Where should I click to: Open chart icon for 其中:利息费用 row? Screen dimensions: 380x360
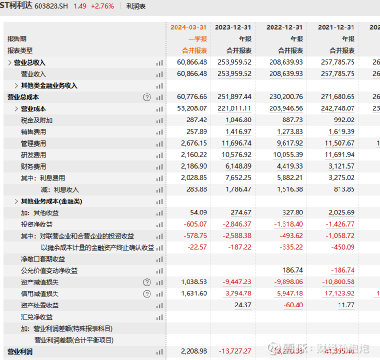[160, 178]
